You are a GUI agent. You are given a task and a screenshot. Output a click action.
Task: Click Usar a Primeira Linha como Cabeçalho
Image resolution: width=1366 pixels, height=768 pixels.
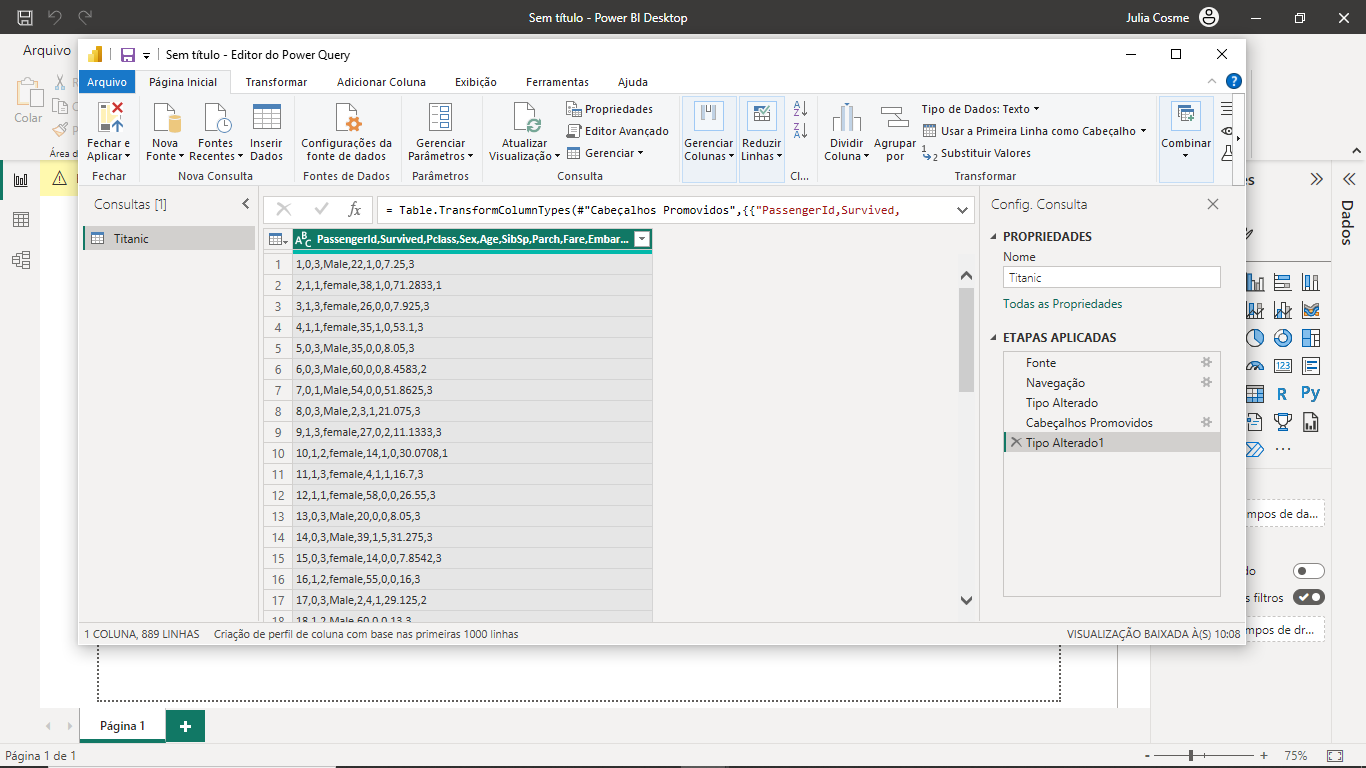coord(1034,131)
